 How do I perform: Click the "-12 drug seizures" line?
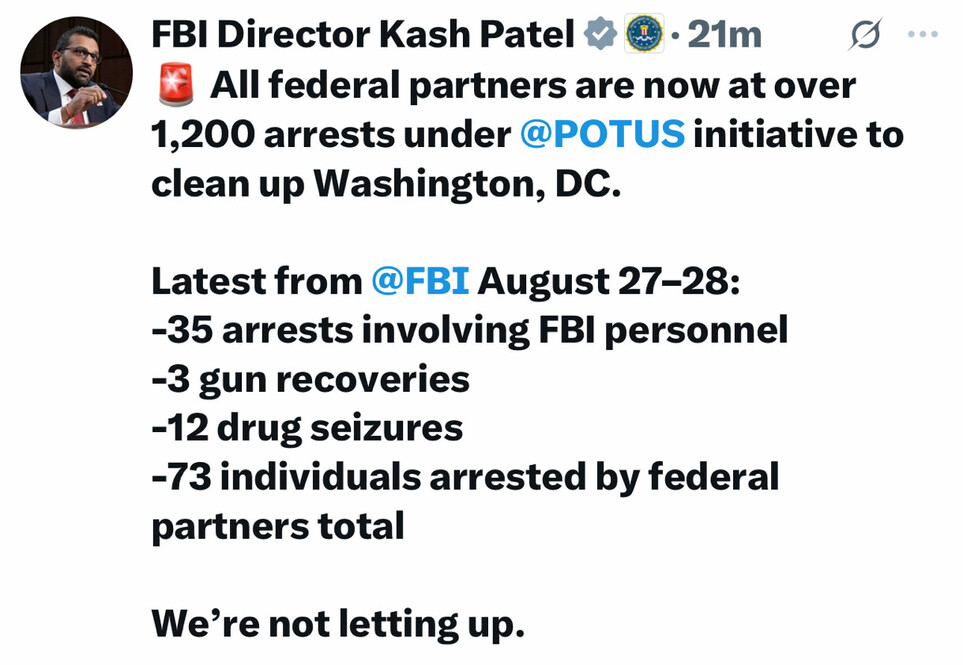tap(307, 428)
